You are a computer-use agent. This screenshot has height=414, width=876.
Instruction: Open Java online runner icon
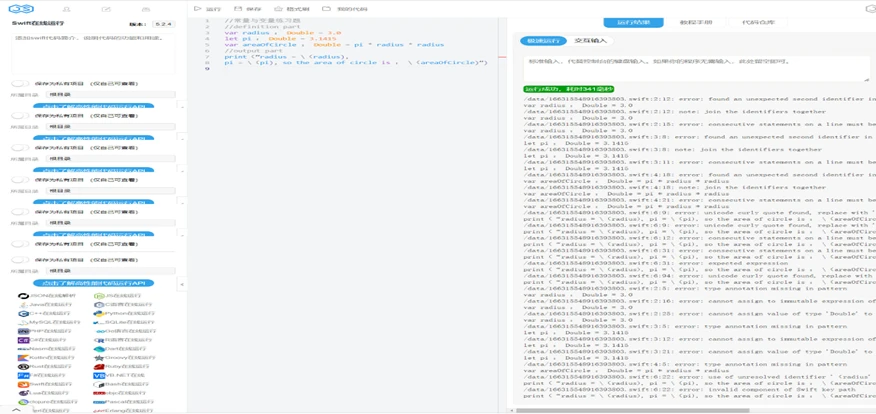pos(23,304)
